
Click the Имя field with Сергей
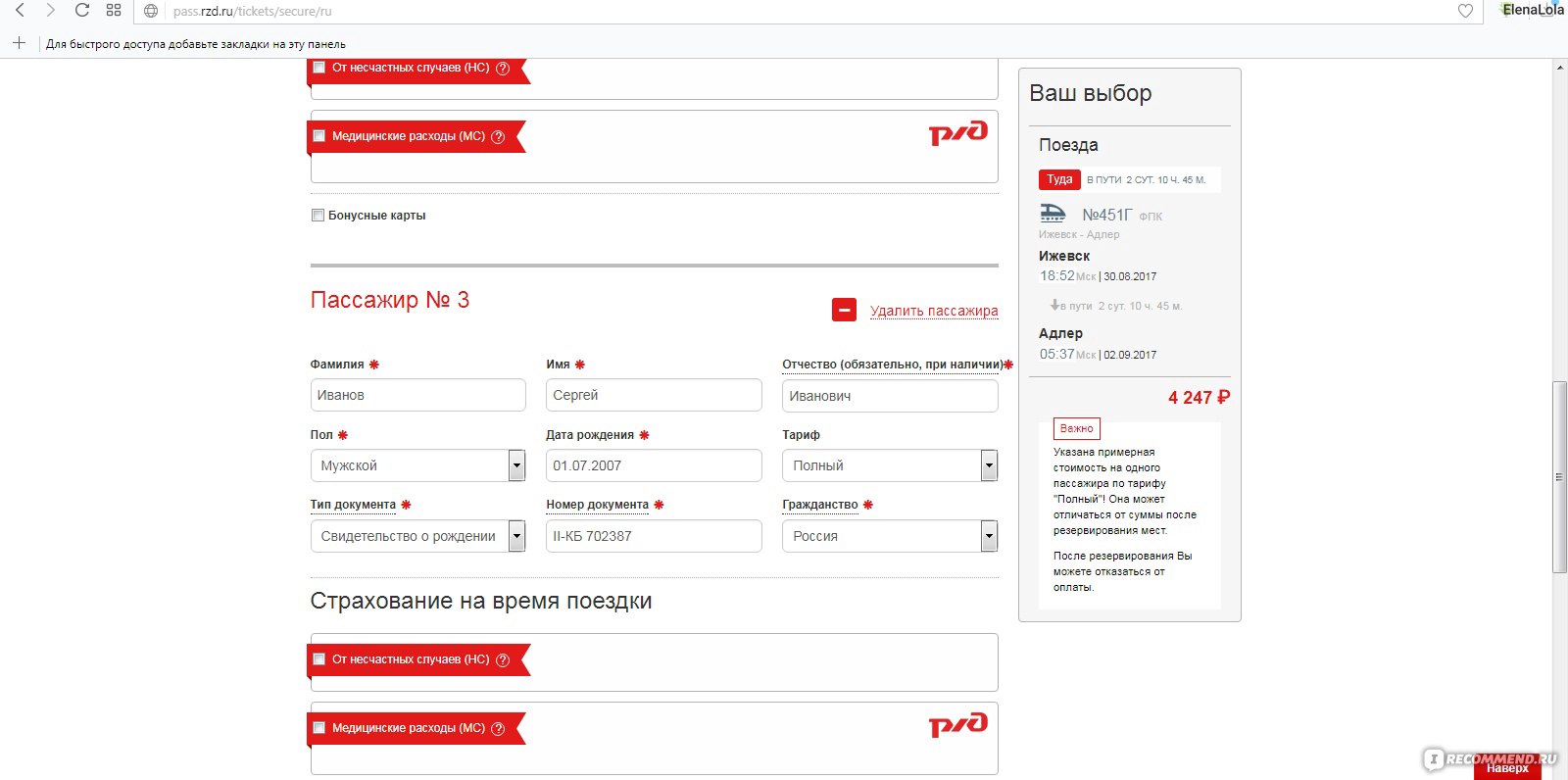(x=654, y=395)
